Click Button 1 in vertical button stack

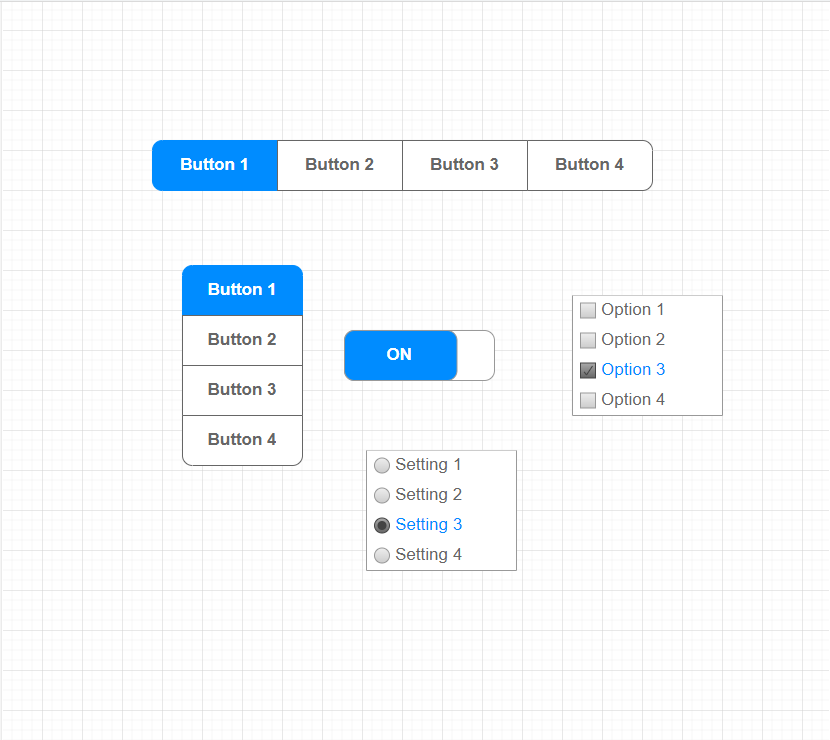click(242, 290)
